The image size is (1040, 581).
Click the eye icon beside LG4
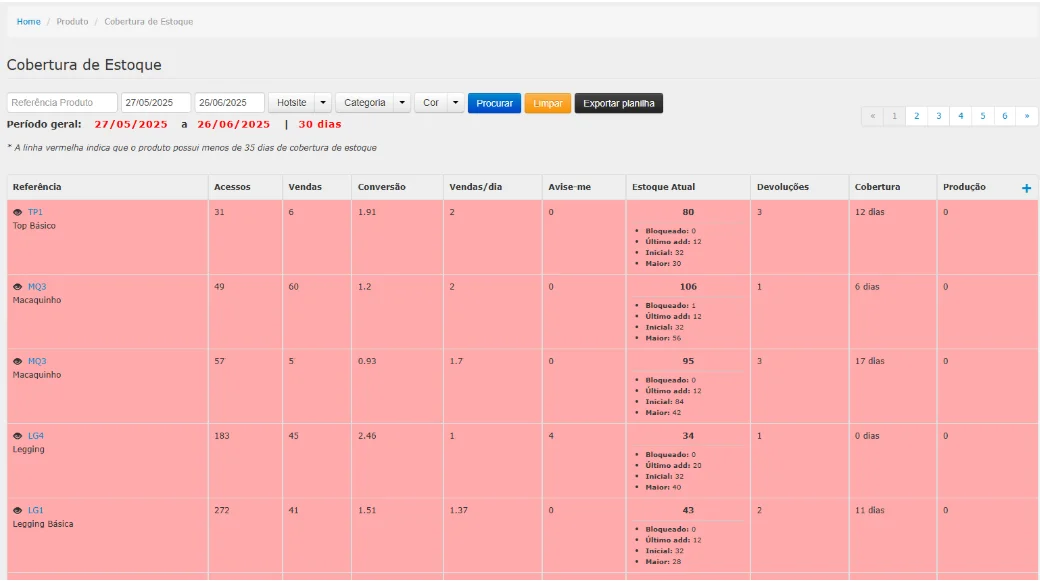coord(17,436)
